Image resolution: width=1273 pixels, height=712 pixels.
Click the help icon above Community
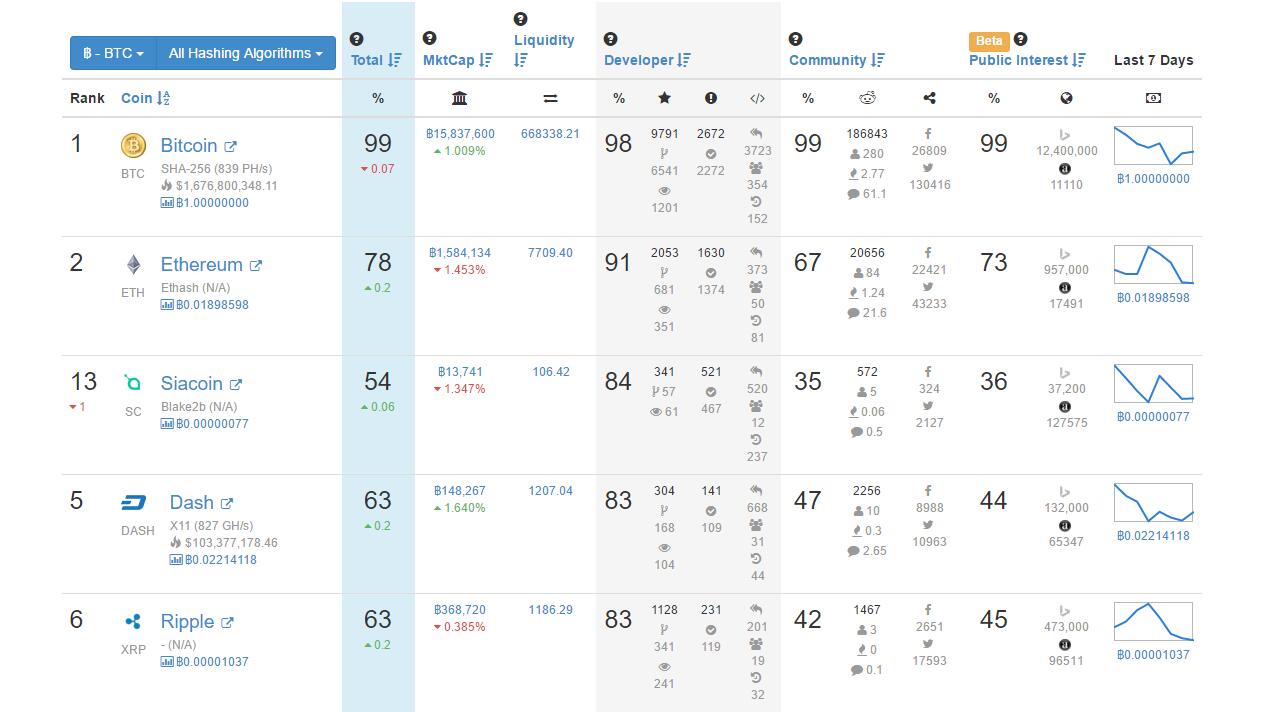795,39
